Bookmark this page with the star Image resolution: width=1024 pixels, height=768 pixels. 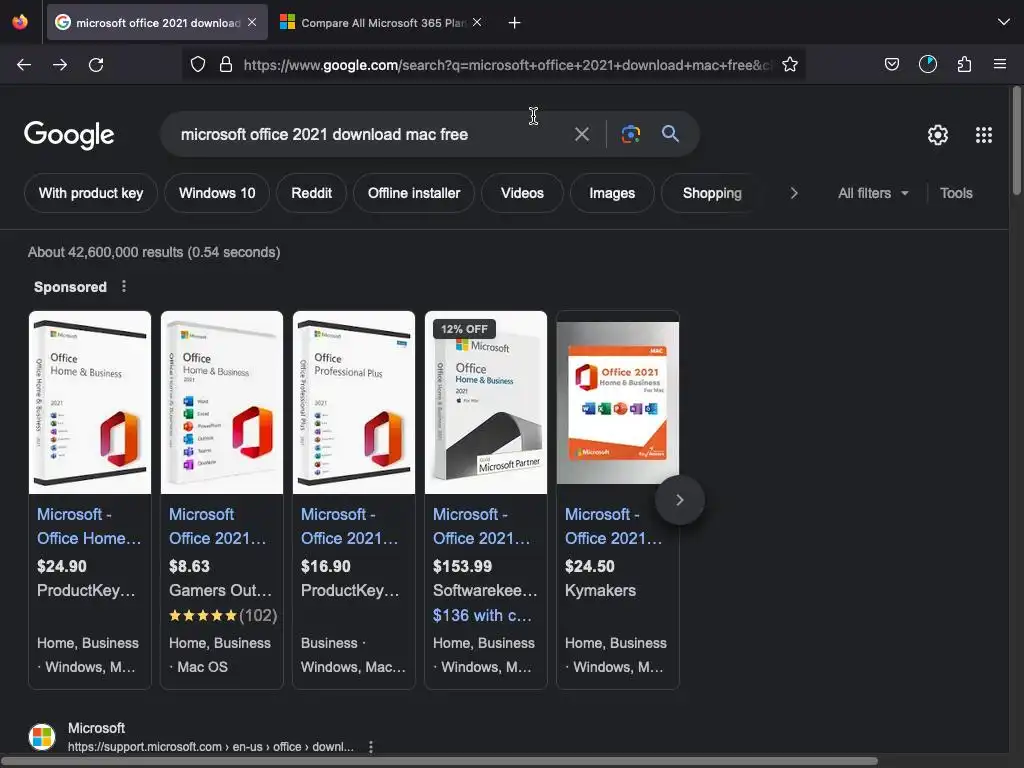point(790,64)
